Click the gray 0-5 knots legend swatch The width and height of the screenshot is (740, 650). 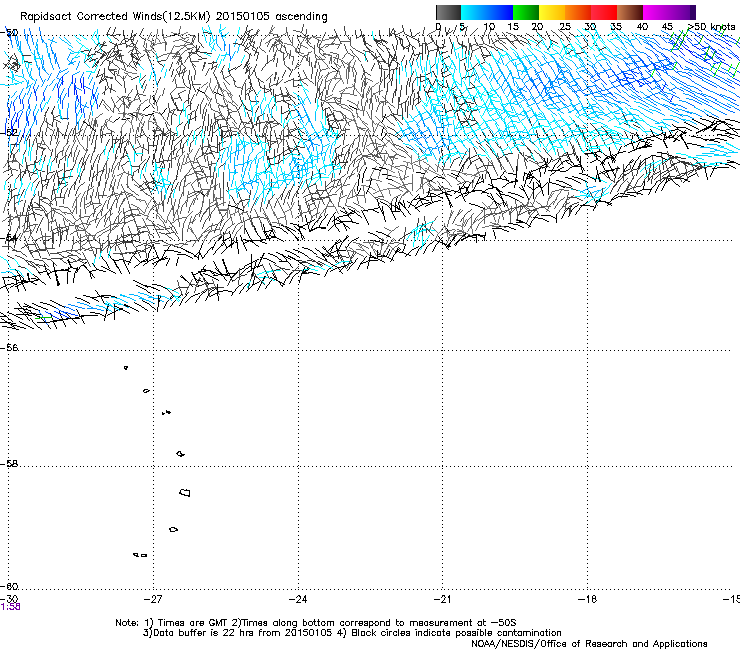click(448, 12)
